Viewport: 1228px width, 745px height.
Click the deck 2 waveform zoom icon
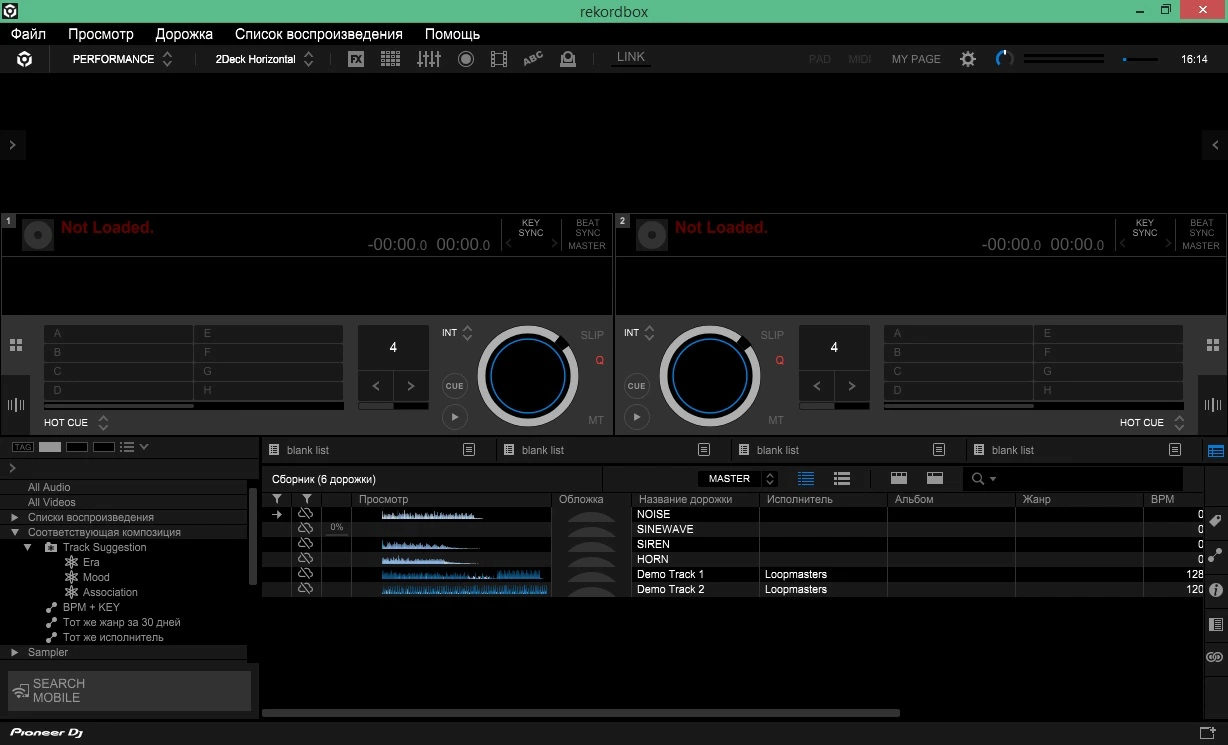1213,405
